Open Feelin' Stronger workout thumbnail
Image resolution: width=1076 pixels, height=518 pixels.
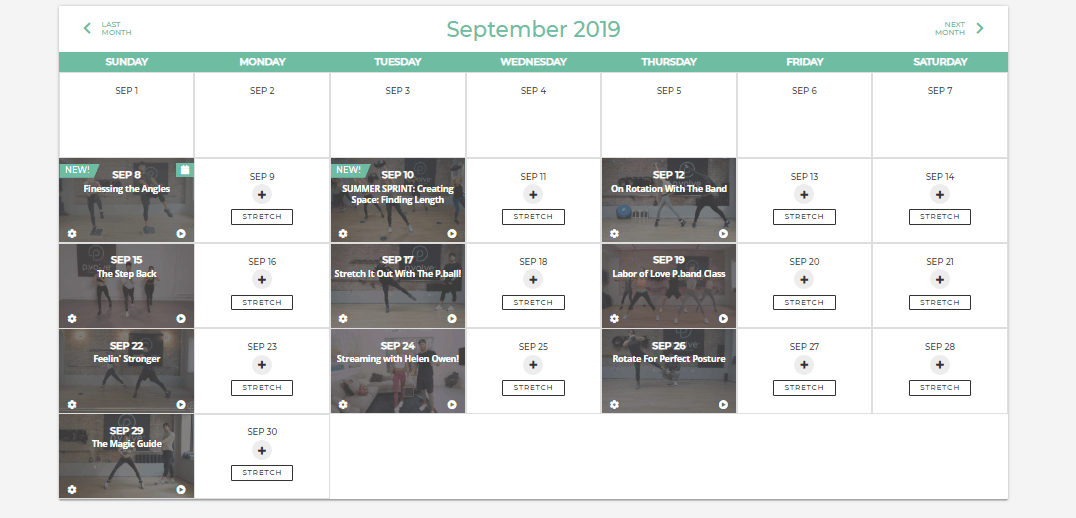click(x=126, y=371)
